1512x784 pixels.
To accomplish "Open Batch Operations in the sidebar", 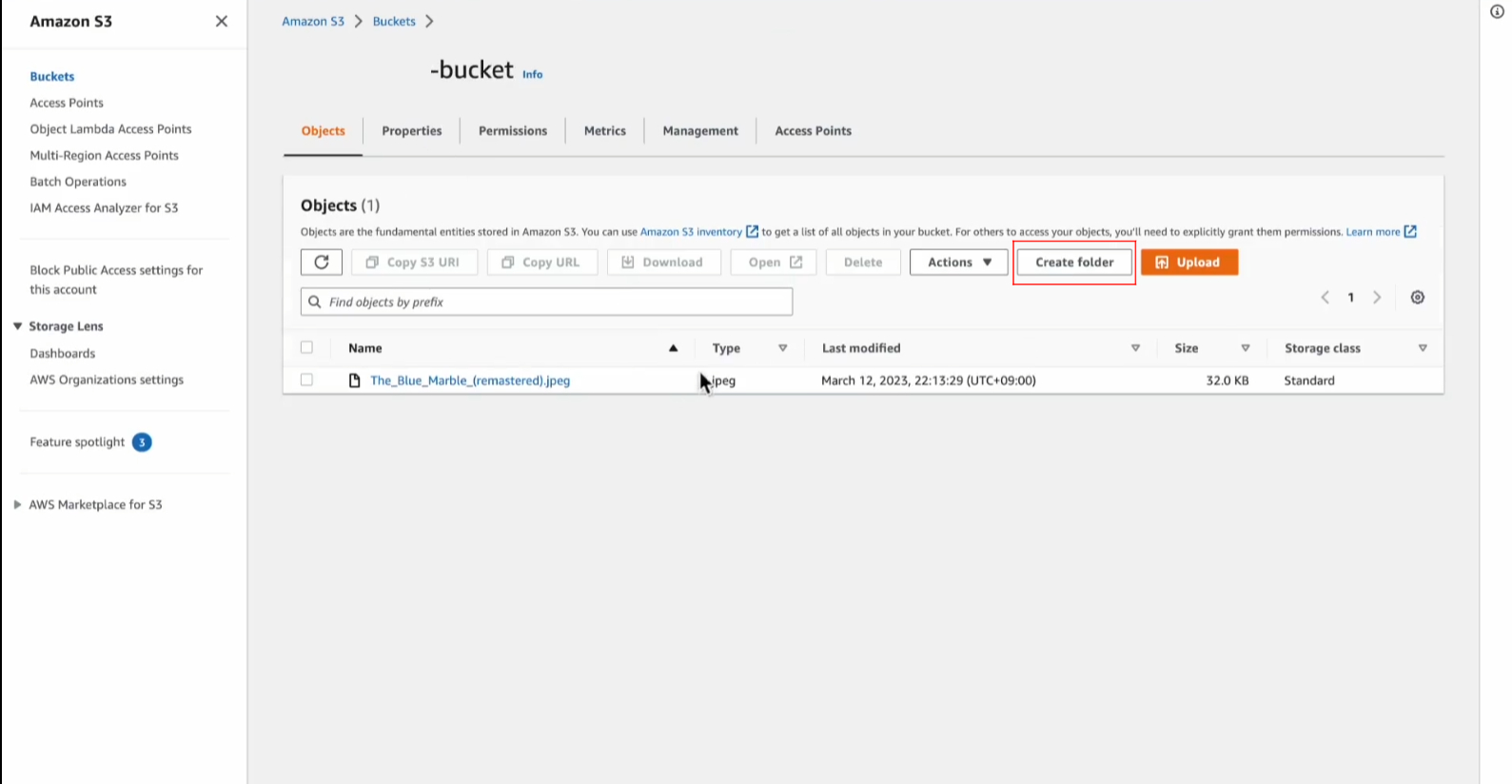I will point(78,182).
